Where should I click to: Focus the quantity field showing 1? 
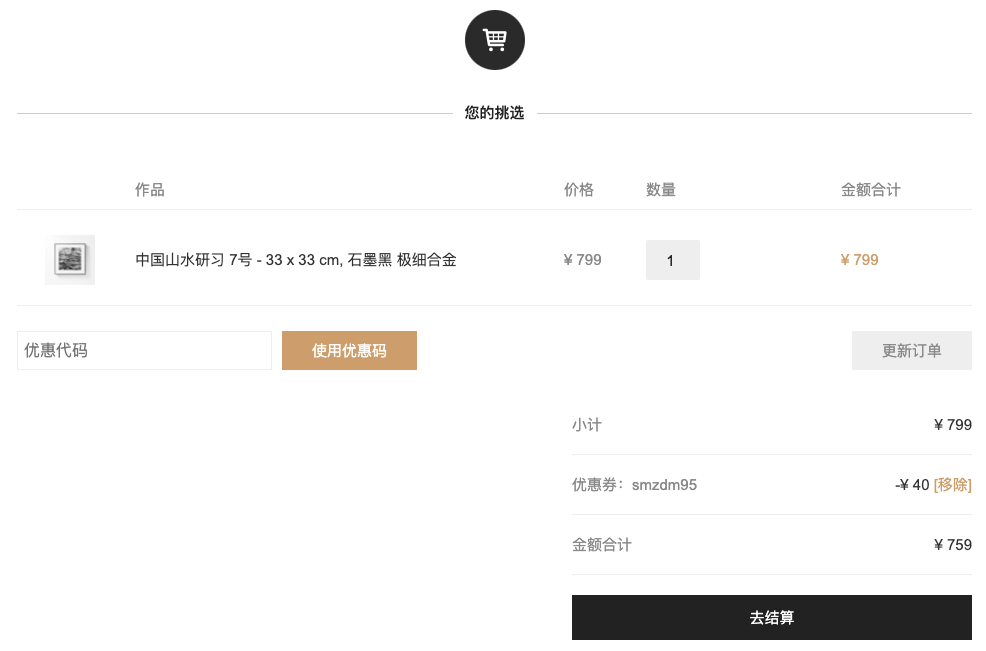click(672, 260)
